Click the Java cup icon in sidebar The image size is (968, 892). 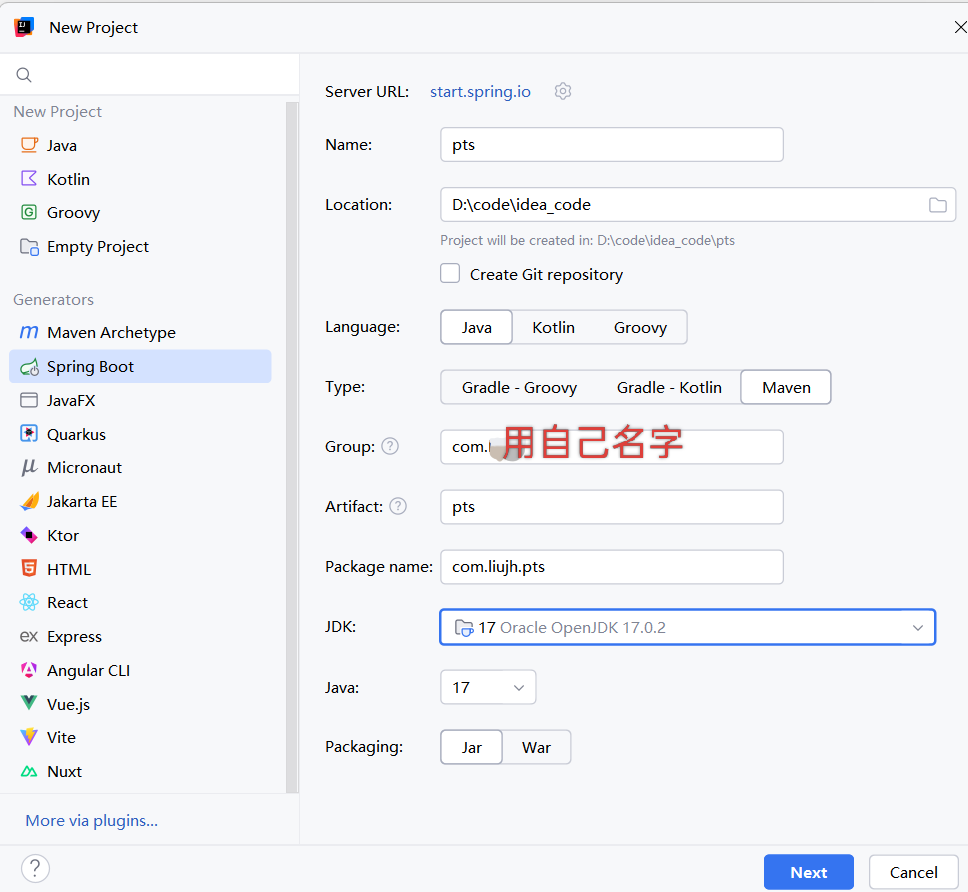[29, 145]
